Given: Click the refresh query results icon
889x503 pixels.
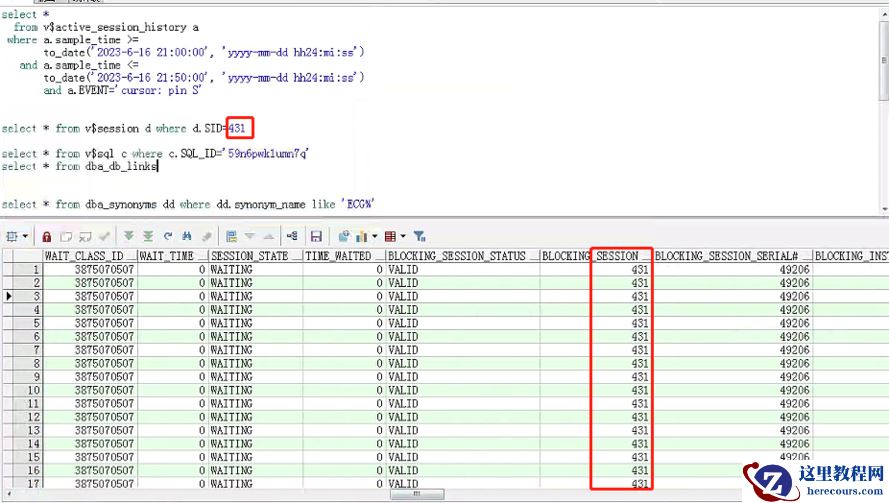Looking at the screenshot, I should pyautogui.click(x=168, y=237).
